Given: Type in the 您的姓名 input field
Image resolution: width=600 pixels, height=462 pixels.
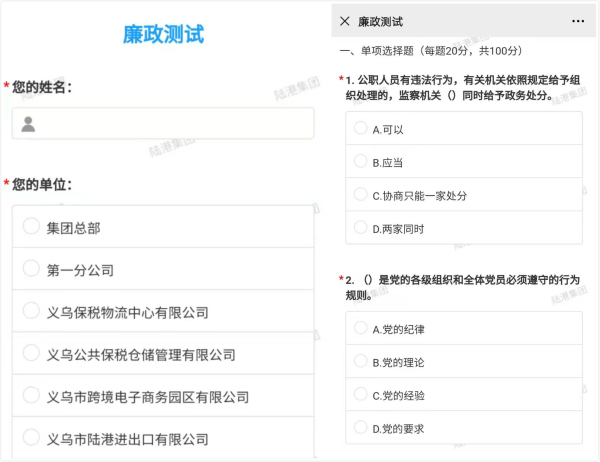Looking at the screenshot, I should [x=170, y=124].
